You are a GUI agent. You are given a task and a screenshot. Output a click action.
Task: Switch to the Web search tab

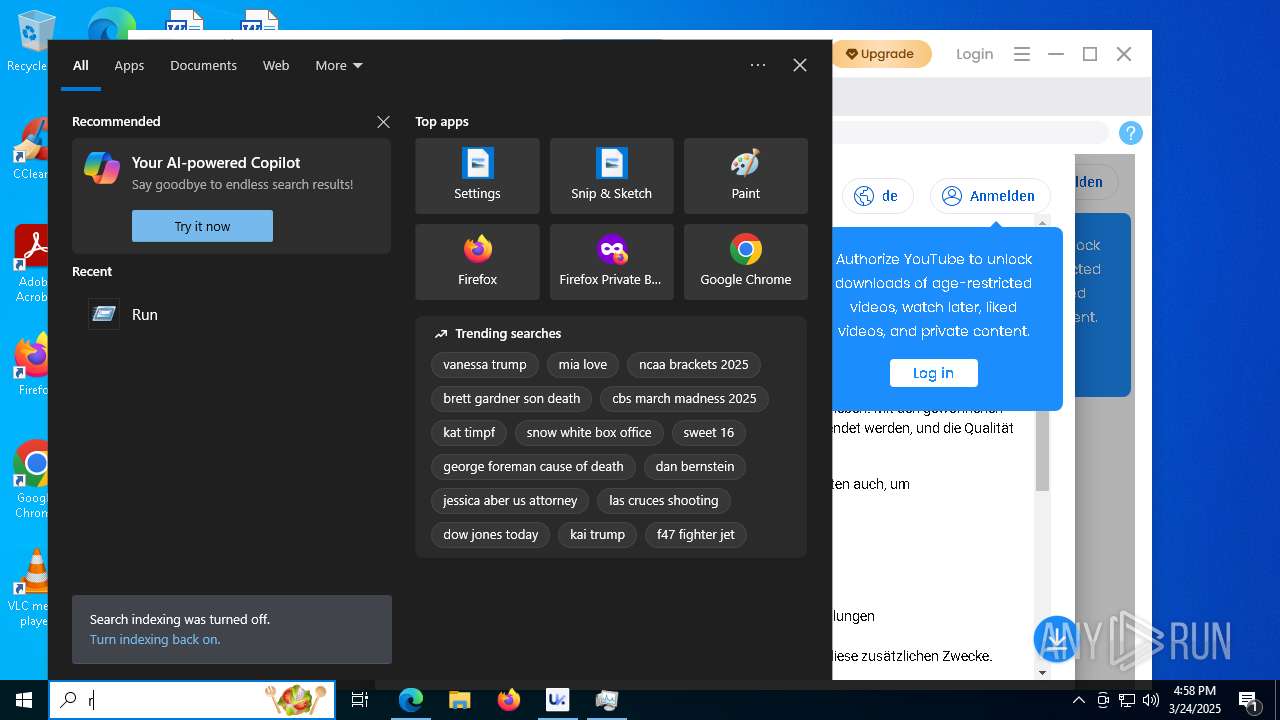click(x=276, y=65)
